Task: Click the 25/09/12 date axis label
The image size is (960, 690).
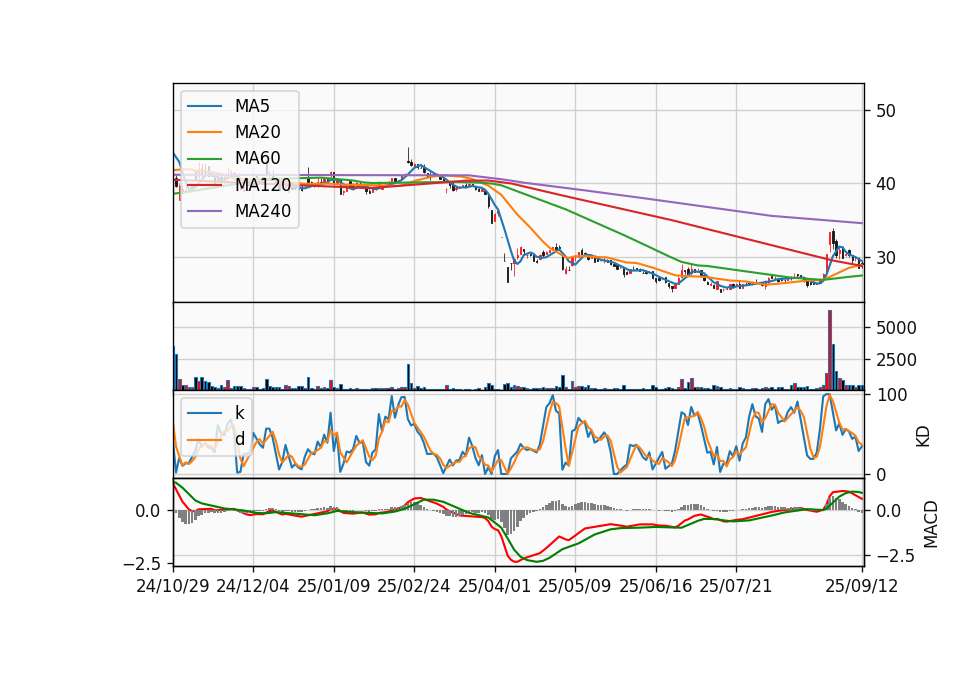Action: (862, 586)
